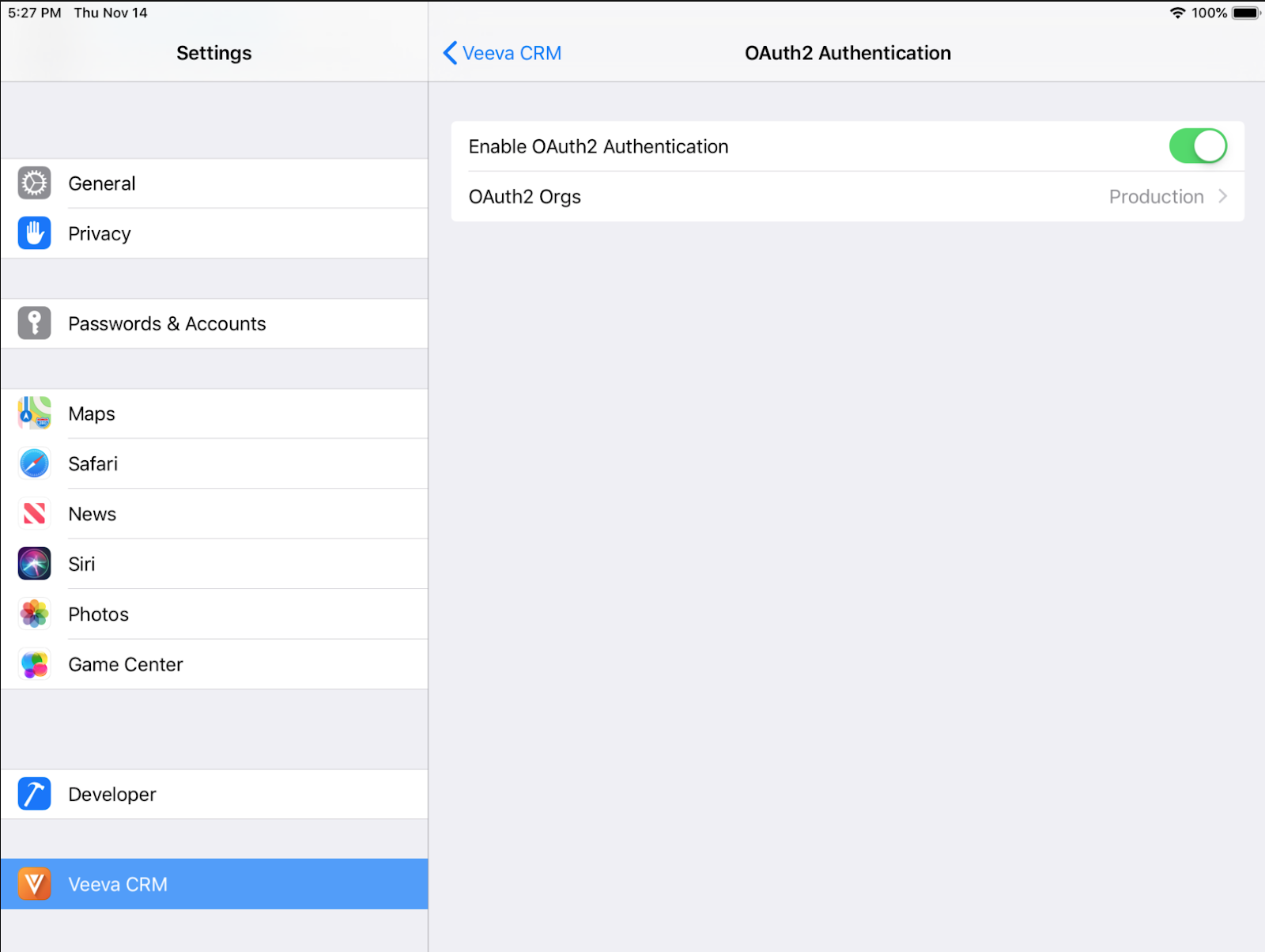Click the General gear icon
This screenshot has height=952, width=1265.
[34, 183]
